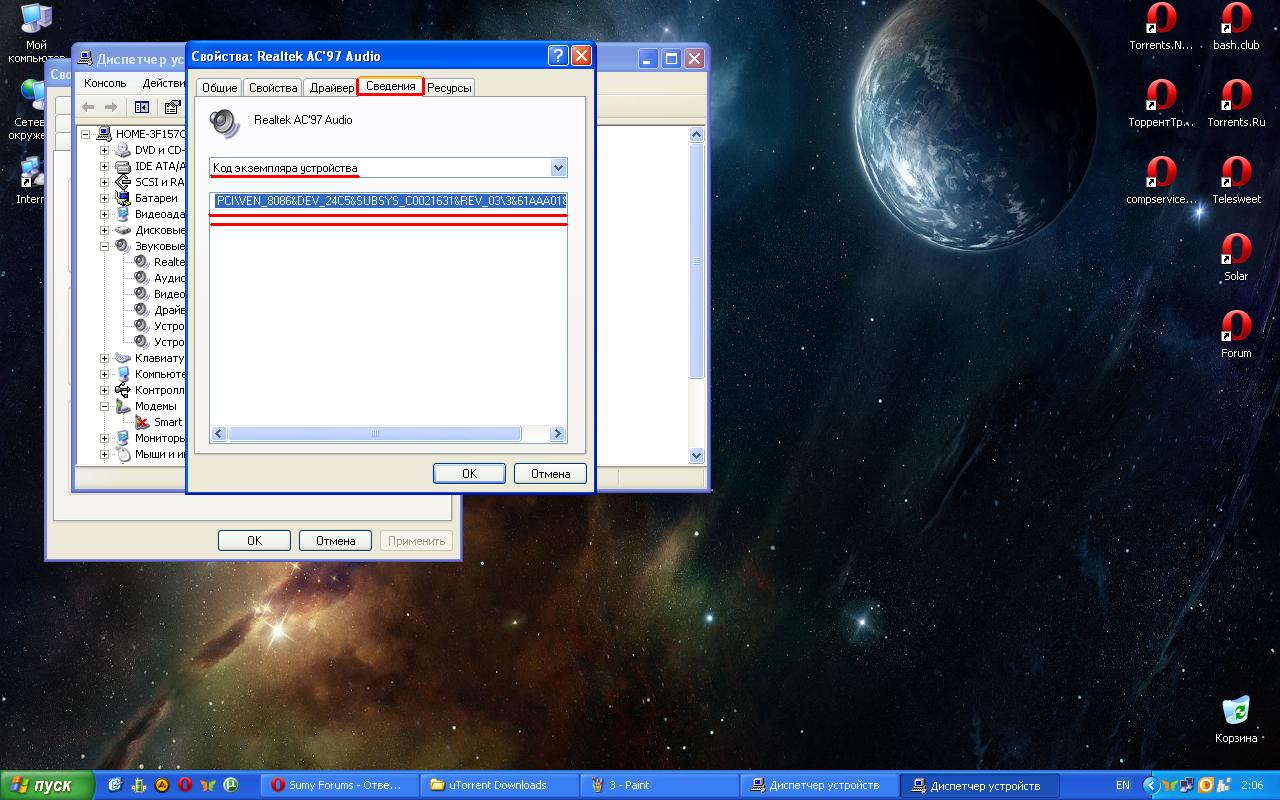Open the Solar shortcut on the desktop

(1236, 251)
